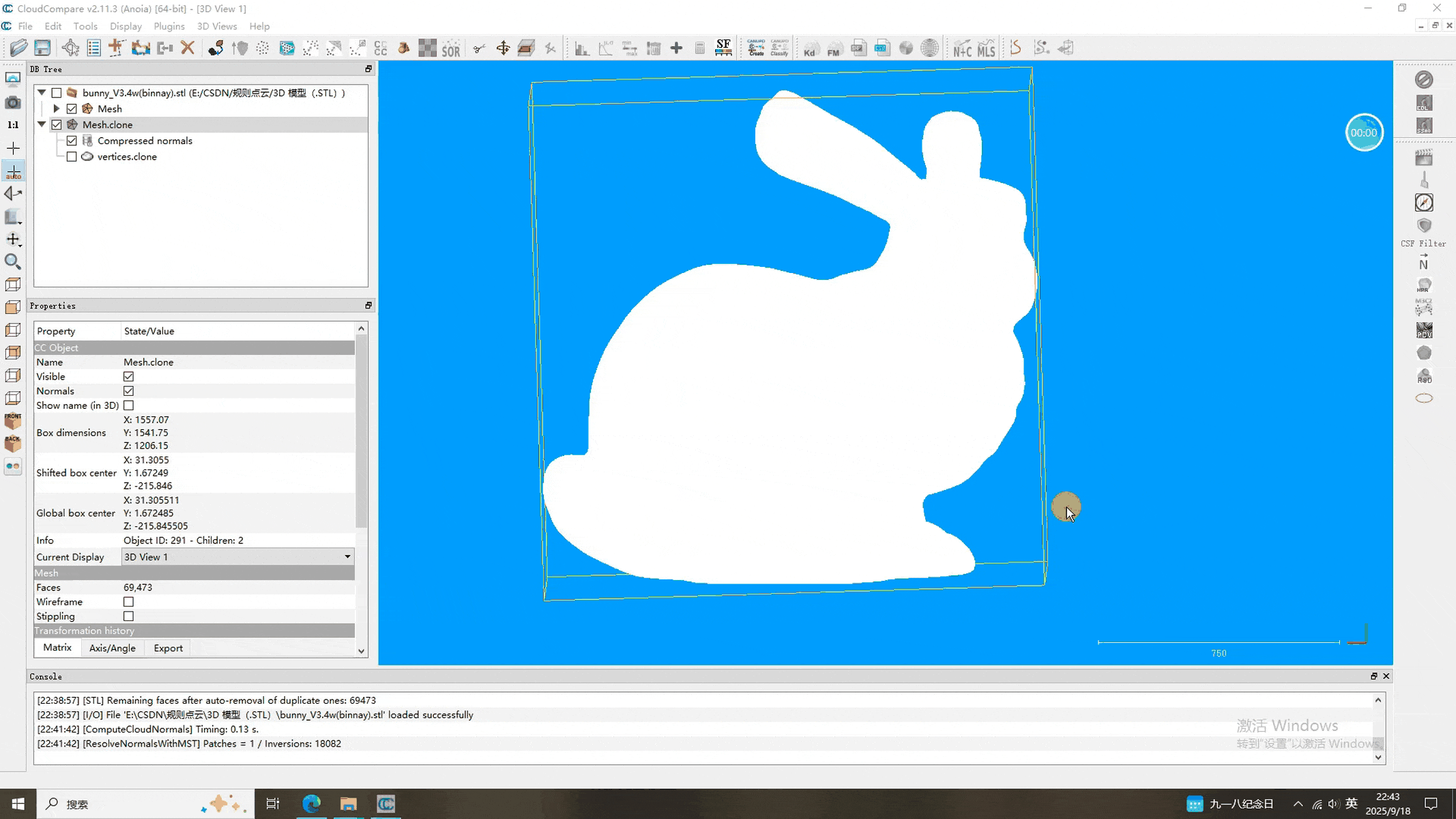The image size is (1456, 819).
Task: Check the vertices.clone checkbox
Action: pyautogui.click(x=72, y=156)
